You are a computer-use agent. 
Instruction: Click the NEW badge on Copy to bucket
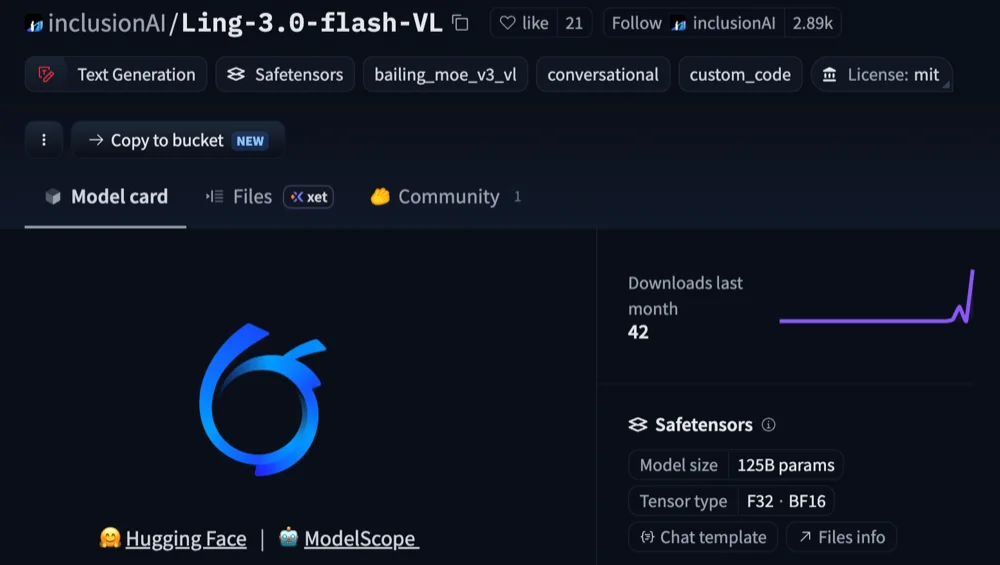250,141
